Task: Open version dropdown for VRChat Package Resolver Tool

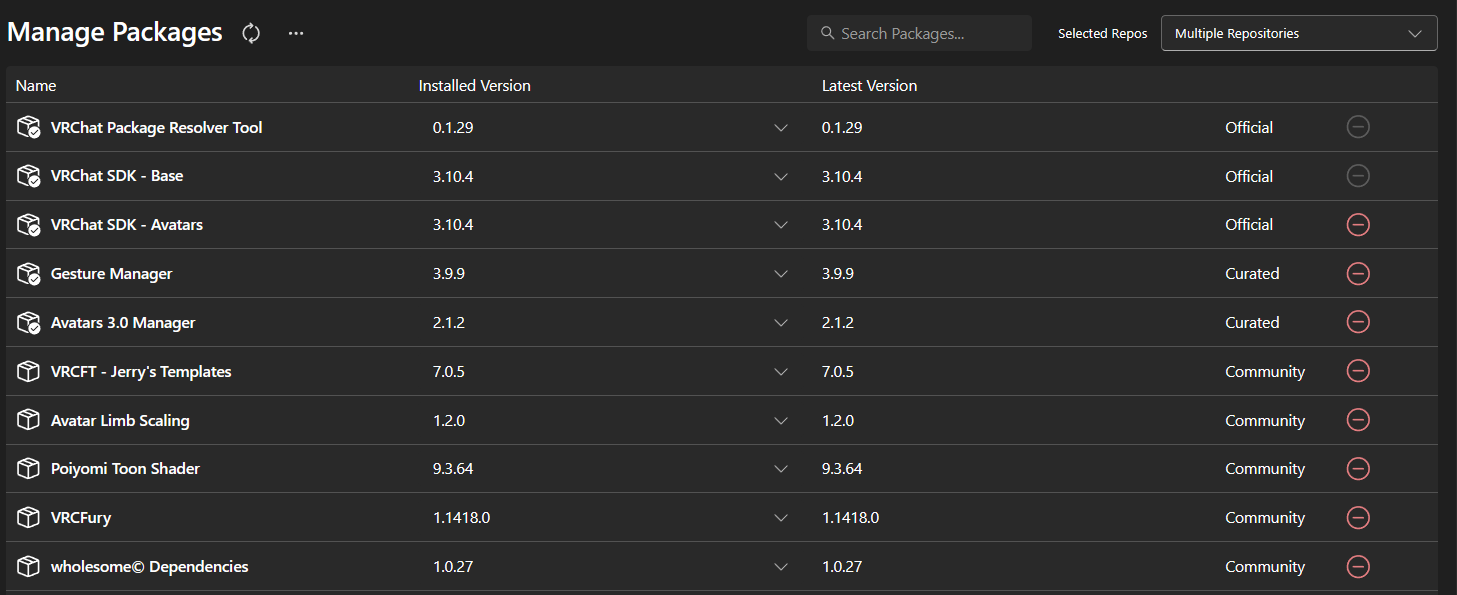Action: [782, 128]
